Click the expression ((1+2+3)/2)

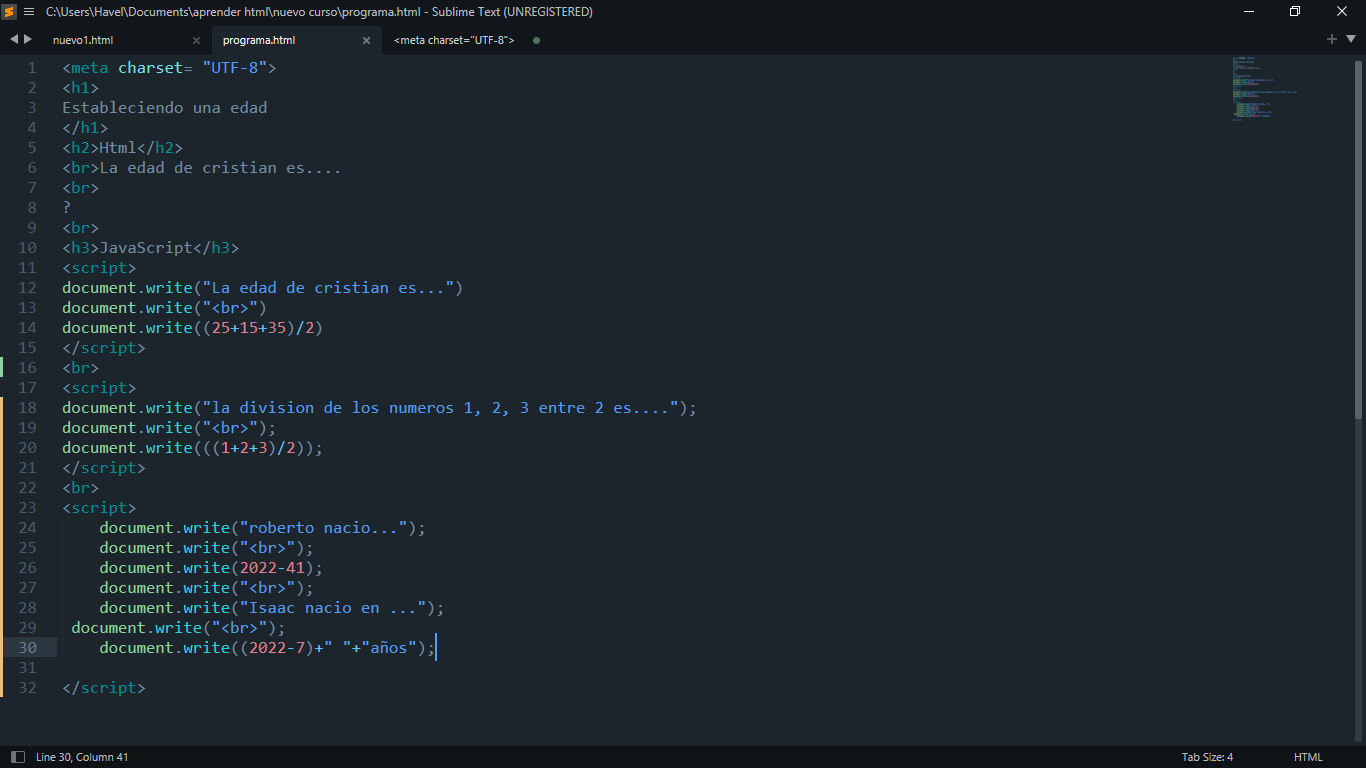253,448
